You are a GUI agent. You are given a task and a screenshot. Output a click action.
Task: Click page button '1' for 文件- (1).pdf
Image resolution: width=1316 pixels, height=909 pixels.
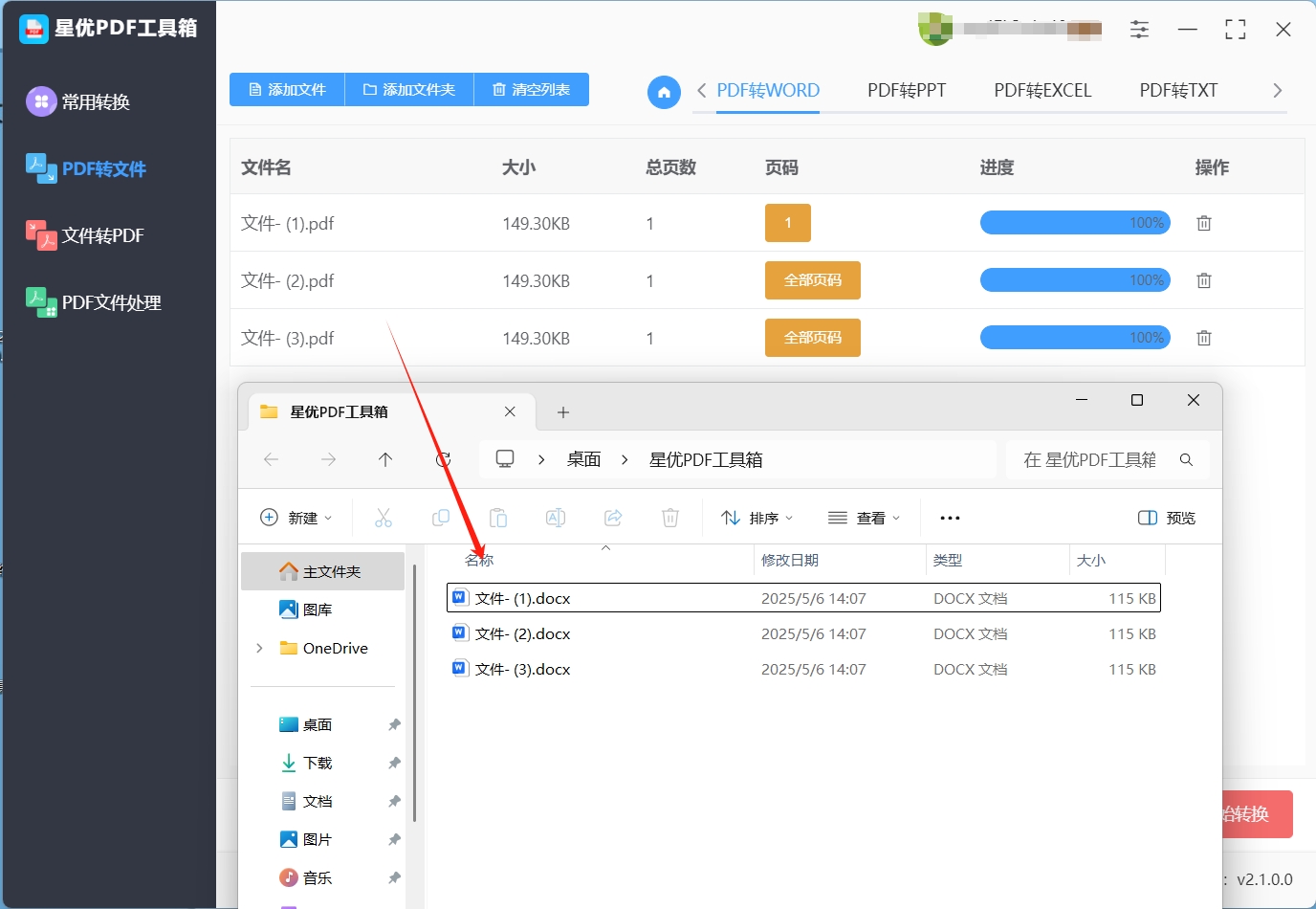(788, 223)
